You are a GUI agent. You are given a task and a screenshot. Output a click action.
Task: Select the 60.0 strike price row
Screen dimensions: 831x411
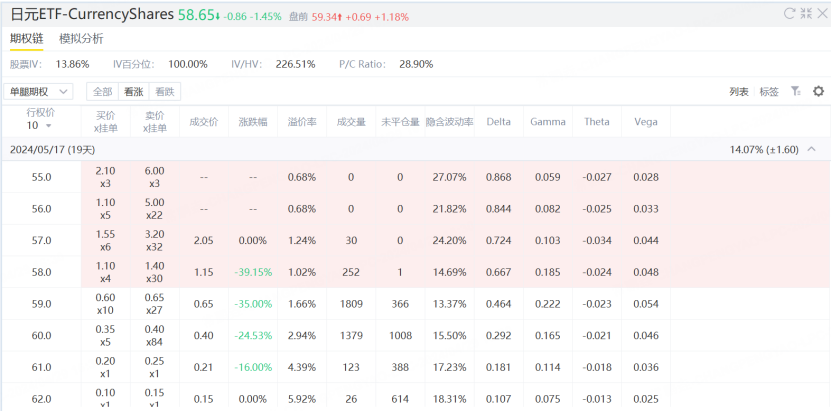tap(416, 336)
